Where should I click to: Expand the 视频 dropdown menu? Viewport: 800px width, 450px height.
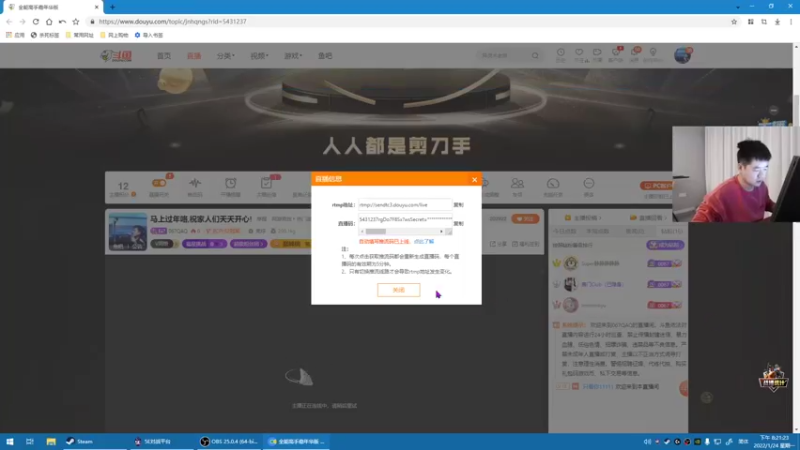pyautogui.click(x=259, y=56)
